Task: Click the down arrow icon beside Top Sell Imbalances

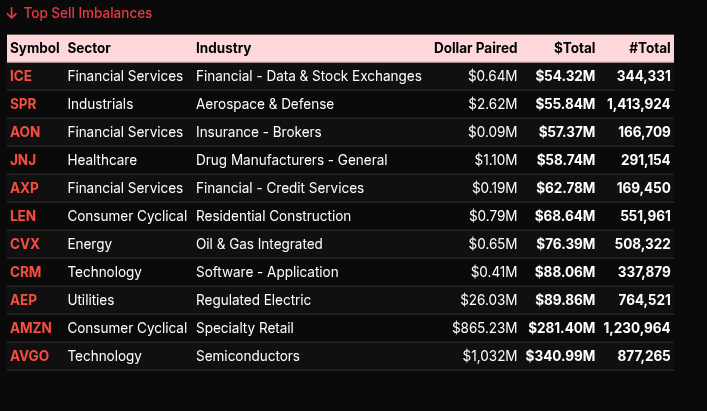Action: [x=12, y=14]
